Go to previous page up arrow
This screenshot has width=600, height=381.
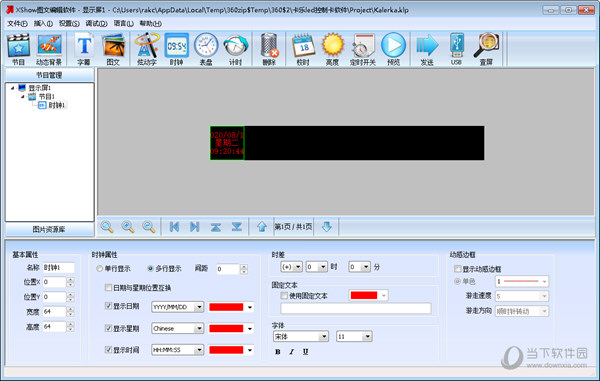point(262,227)
